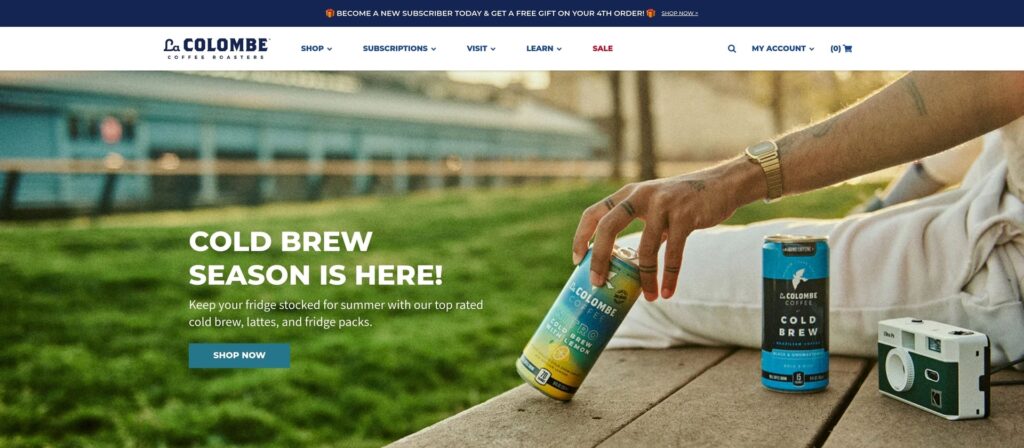Click the right gift icon in banner
1024x448 pixels.
click(x=650, y=13)
